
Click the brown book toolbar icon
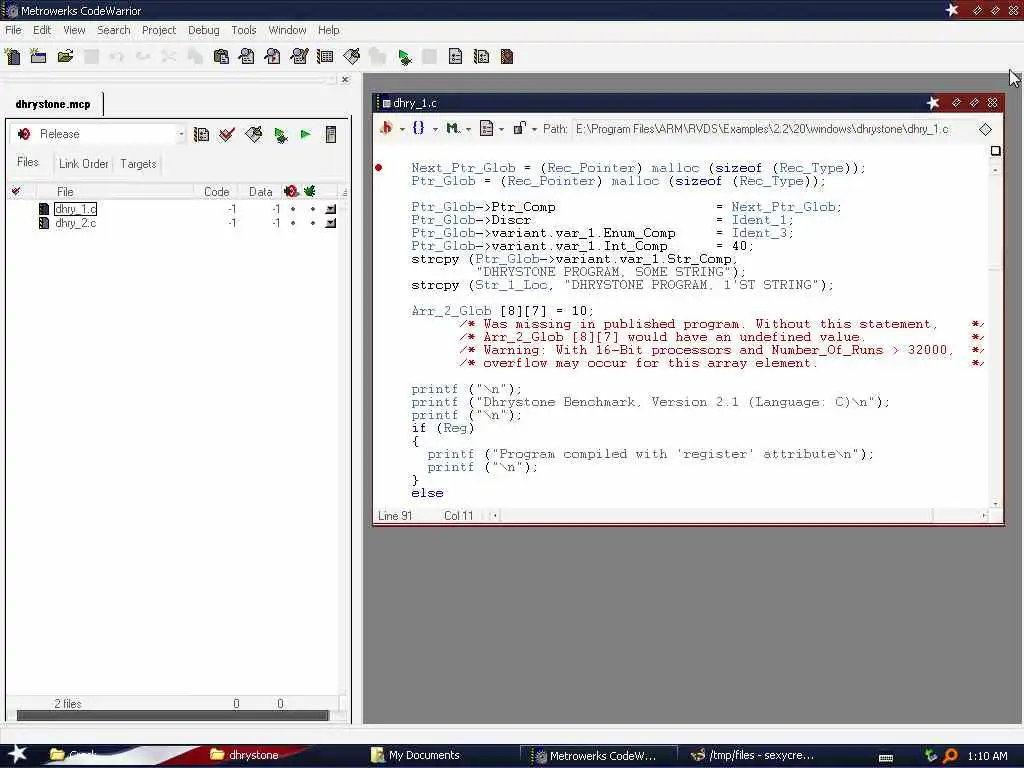[x=507, y=57]
